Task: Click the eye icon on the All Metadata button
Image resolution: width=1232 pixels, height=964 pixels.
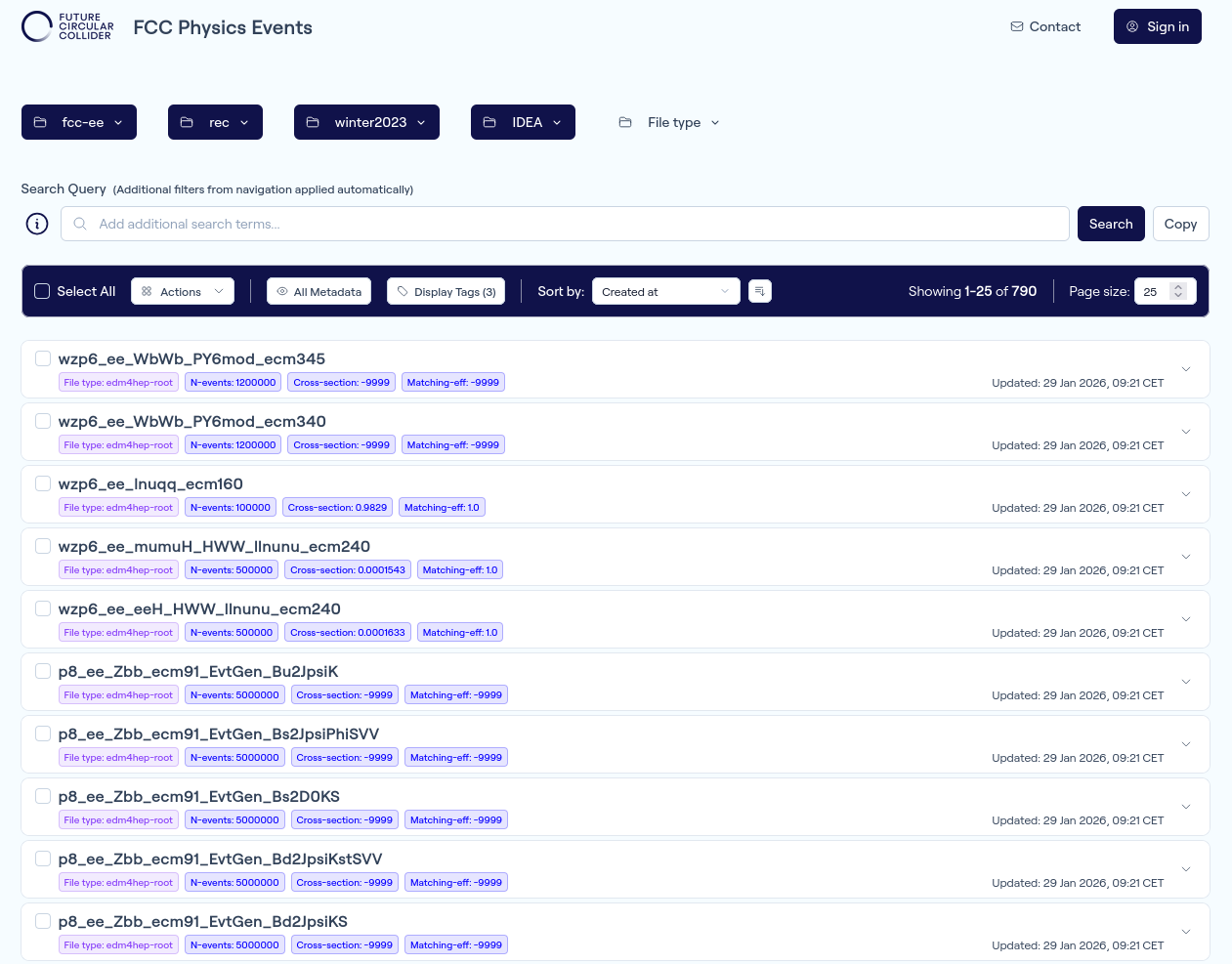Action: (x=280, y=290)
